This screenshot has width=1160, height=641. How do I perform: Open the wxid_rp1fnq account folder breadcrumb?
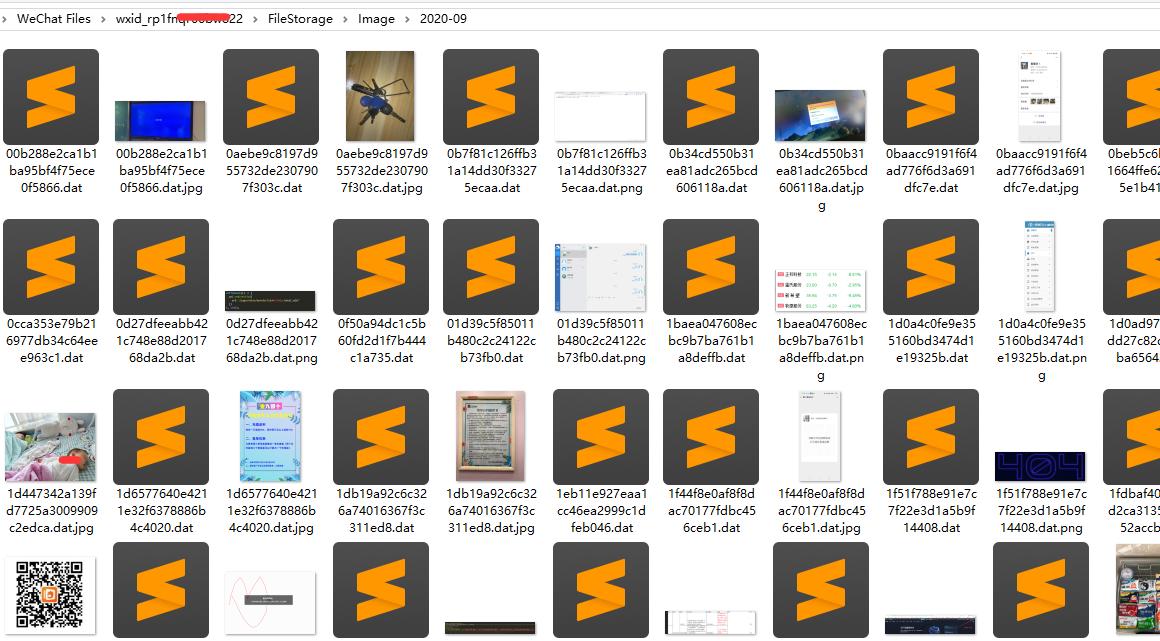click(179, 19)
